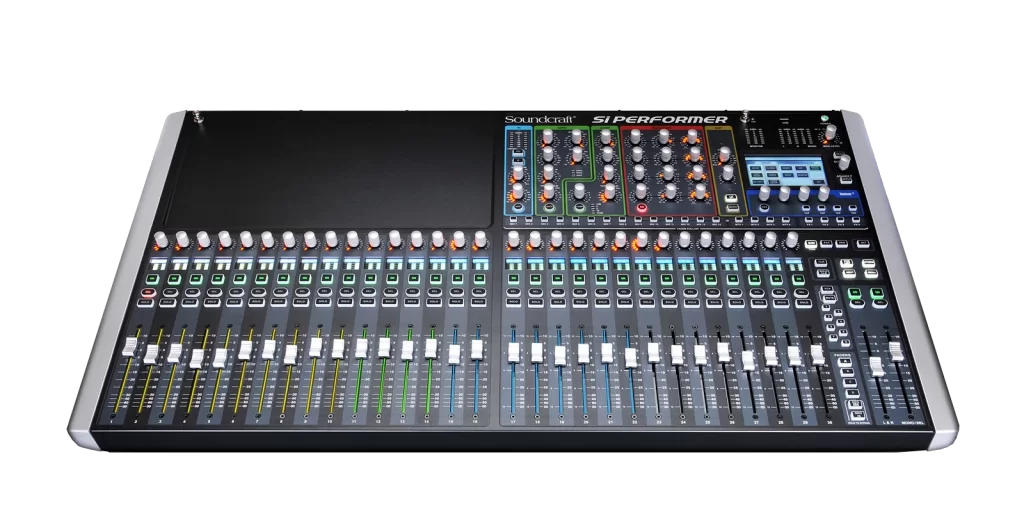Toggle the ON button for channel 17
This screenshot has width=1024, height=512.
pyautogui.click(x=514, y=279)
